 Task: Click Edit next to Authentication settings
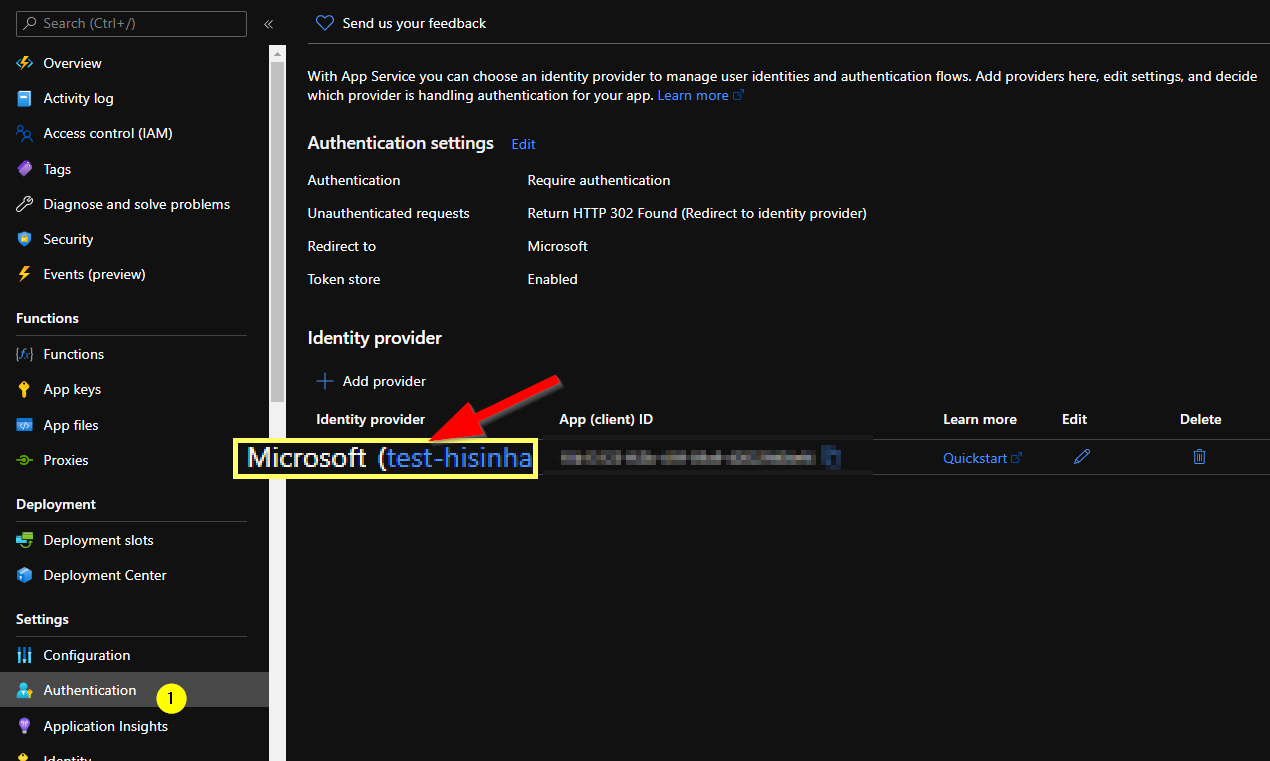point(523,144)
